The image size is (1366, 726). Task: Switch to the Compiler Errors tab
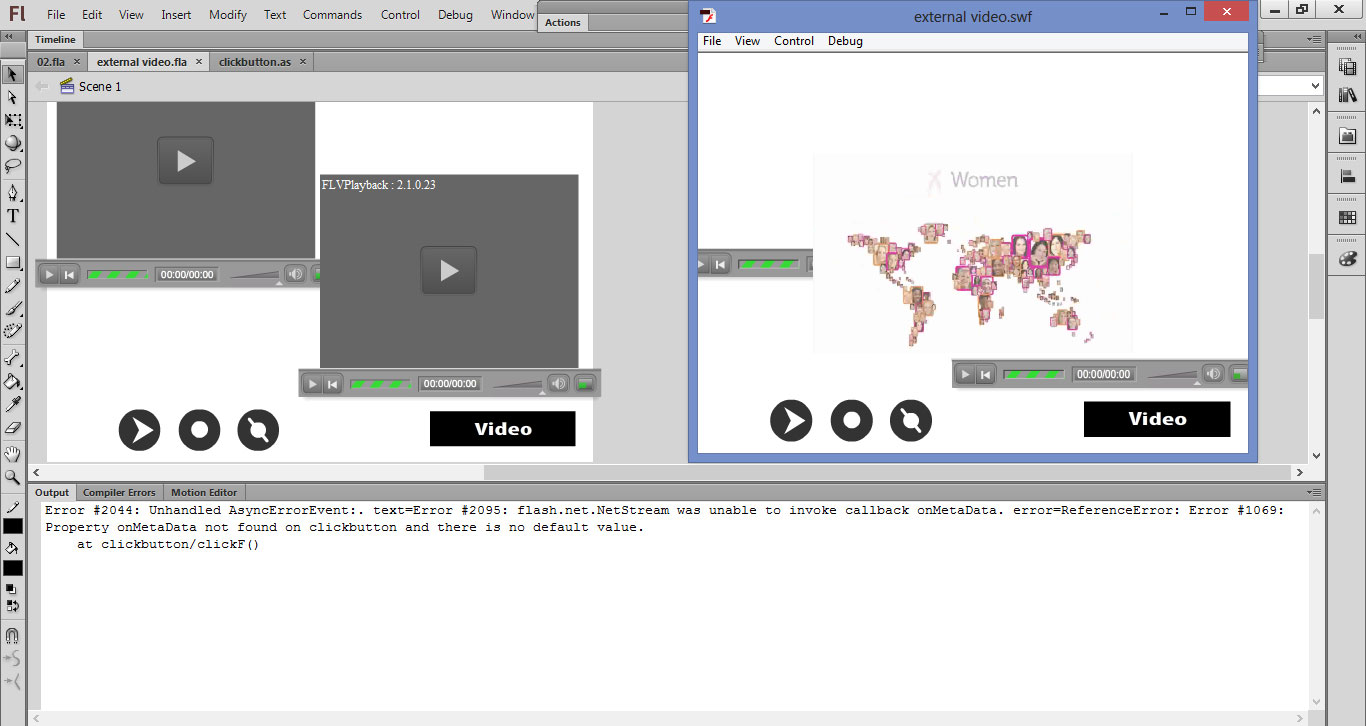[x=119, y=492]
